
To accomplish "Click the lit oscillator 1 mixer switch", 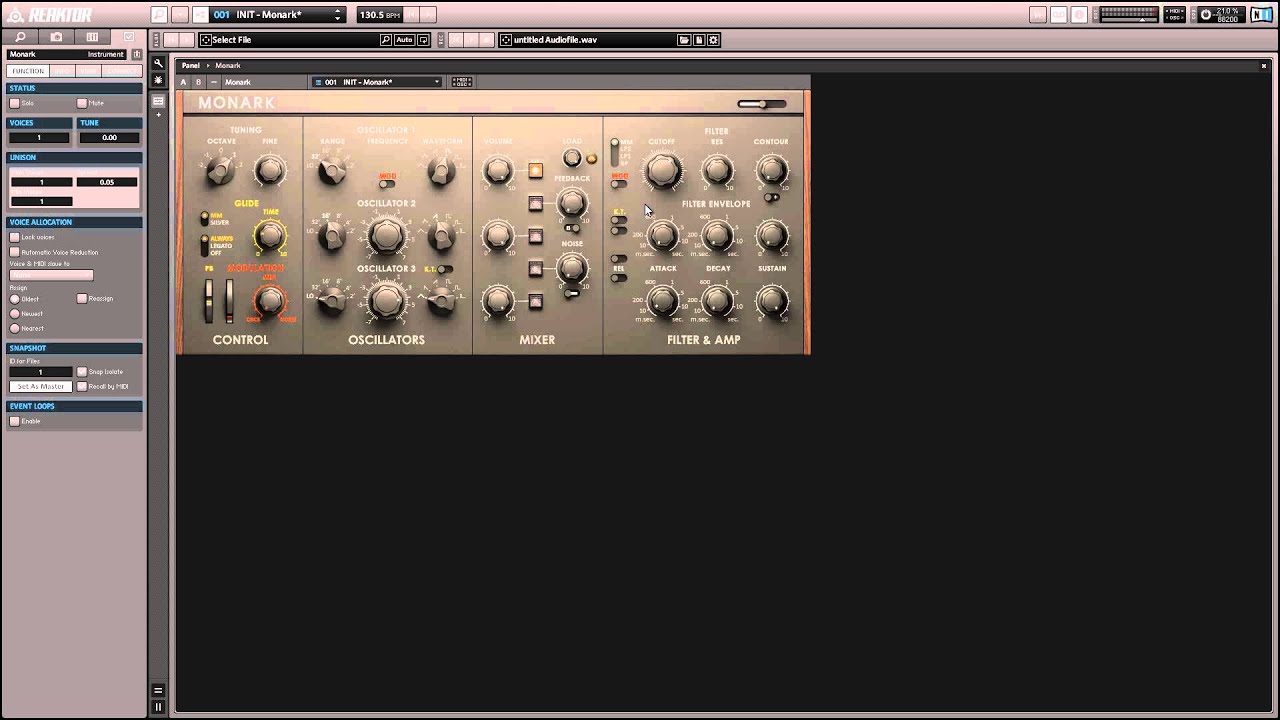I will coord(536,171).
